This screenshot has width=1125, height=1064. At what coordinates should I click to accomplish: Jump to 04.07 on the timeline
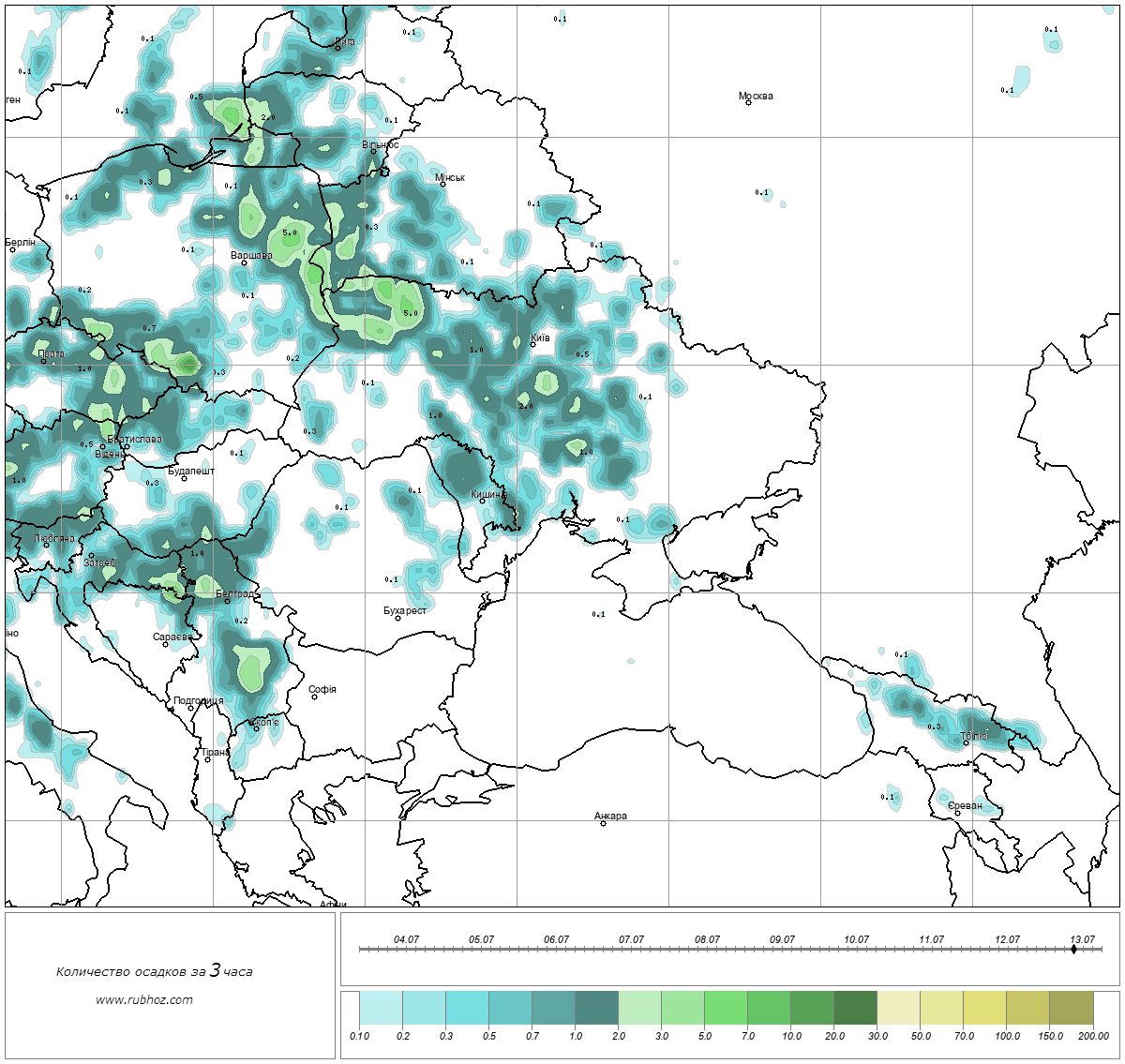406,940
